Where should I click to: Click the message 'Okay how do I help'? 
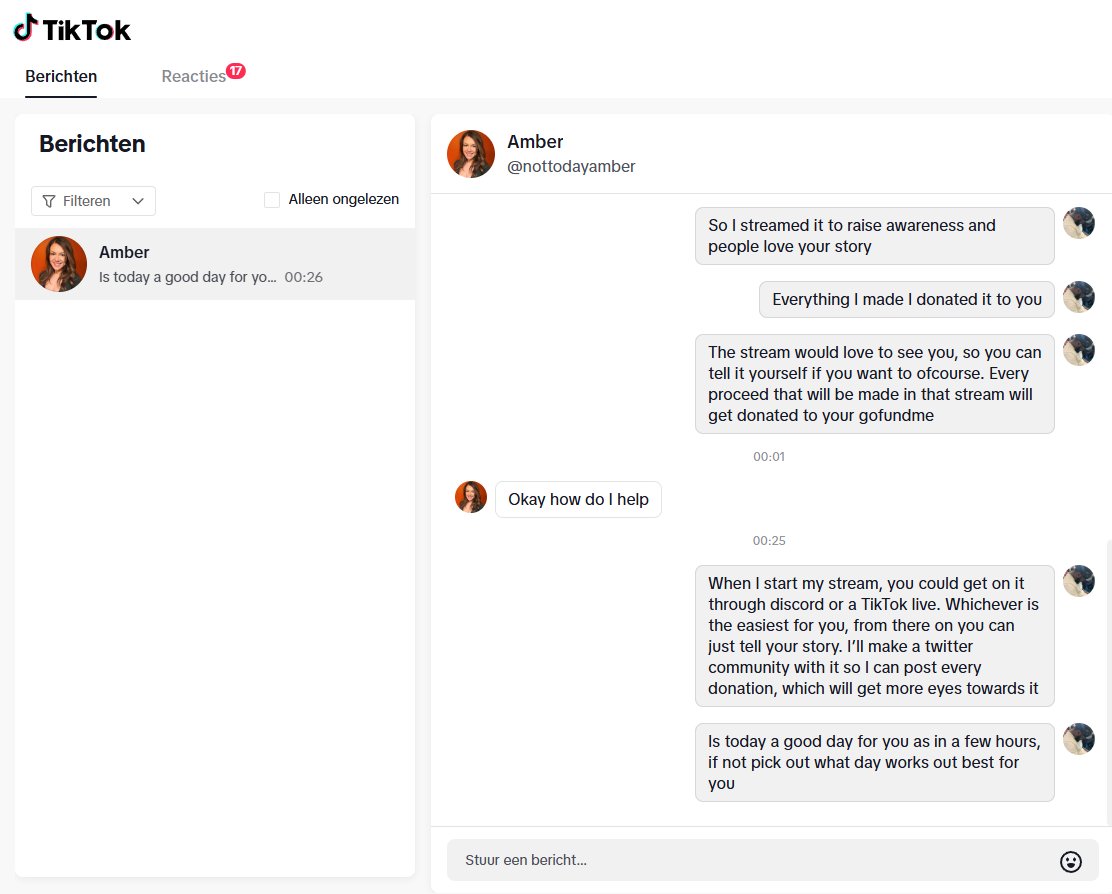(x=578, y=500)
